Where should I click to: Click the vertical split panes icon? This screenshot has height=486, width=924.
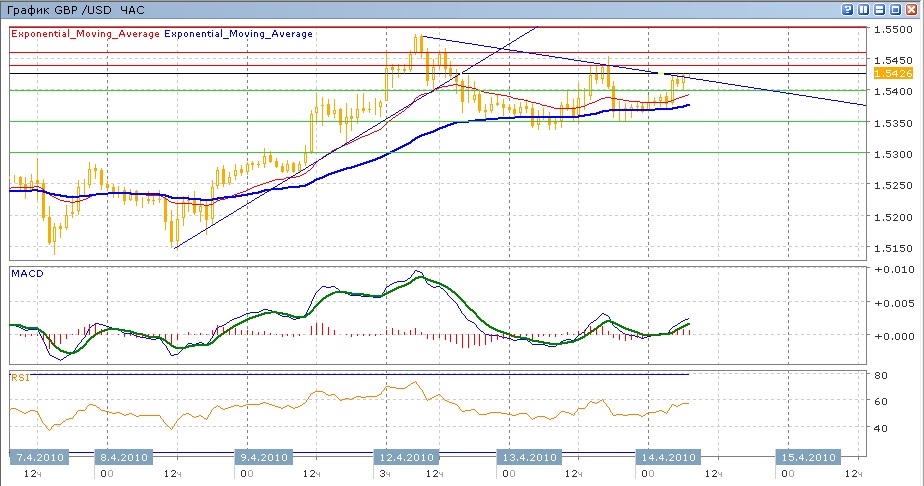[864, 9]
